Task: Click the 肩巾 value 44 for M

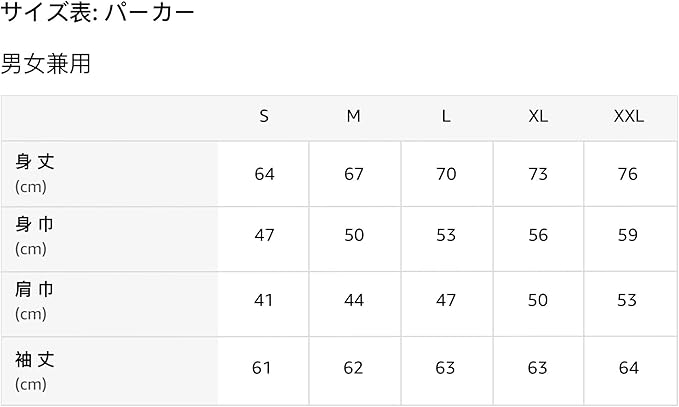Action: click(354, 300)
